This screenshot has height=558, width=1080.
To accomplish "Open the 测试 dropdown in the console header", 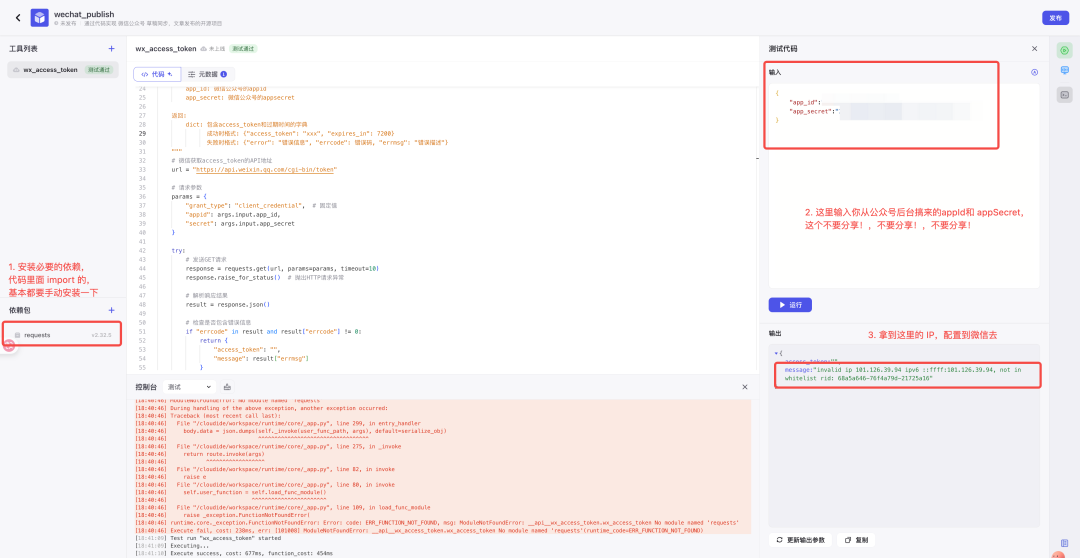I will [x=190, y=387].
